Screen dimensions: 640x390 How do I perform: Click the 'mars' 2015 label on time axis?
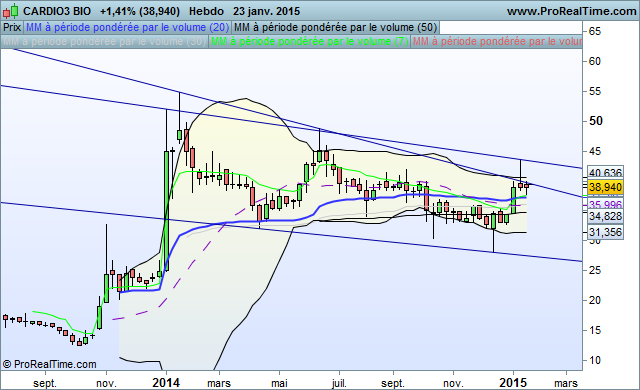566,383
